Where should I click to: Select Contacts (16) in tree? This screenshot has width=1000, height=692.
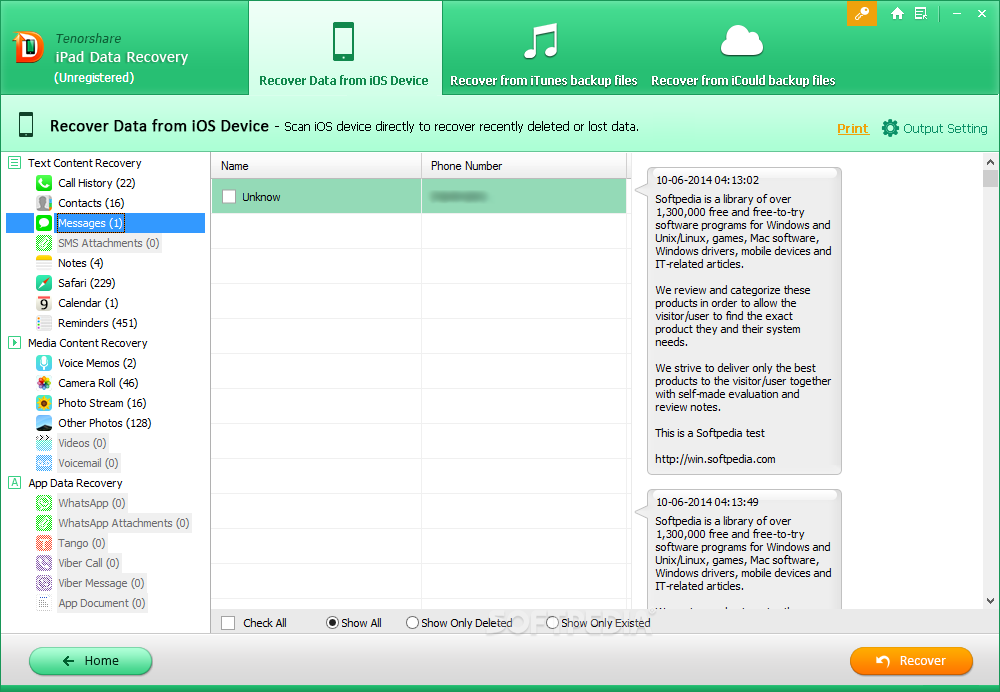pos(91,203)
